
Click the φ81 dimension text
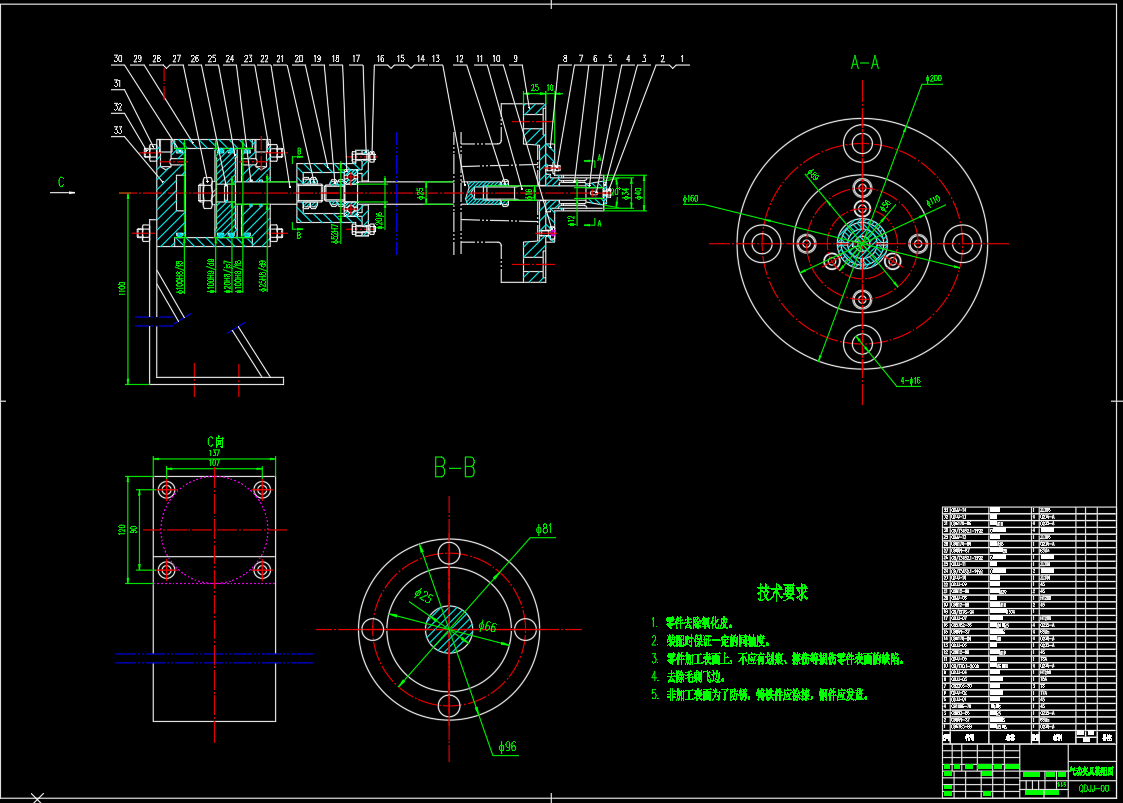[544, 527]
